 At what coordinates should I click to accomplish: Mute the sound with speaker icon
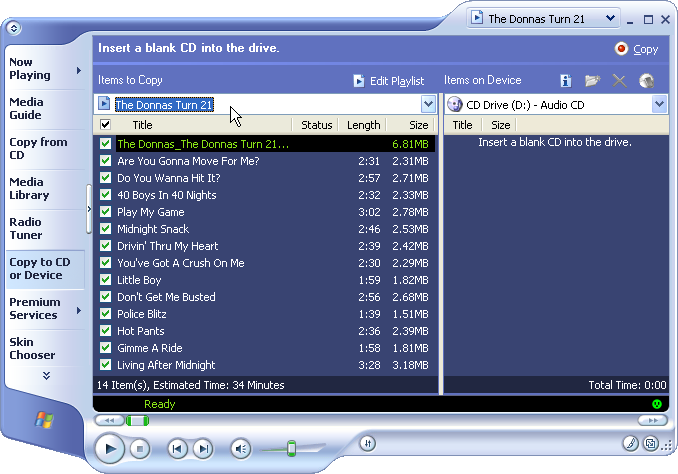point(241,449)
